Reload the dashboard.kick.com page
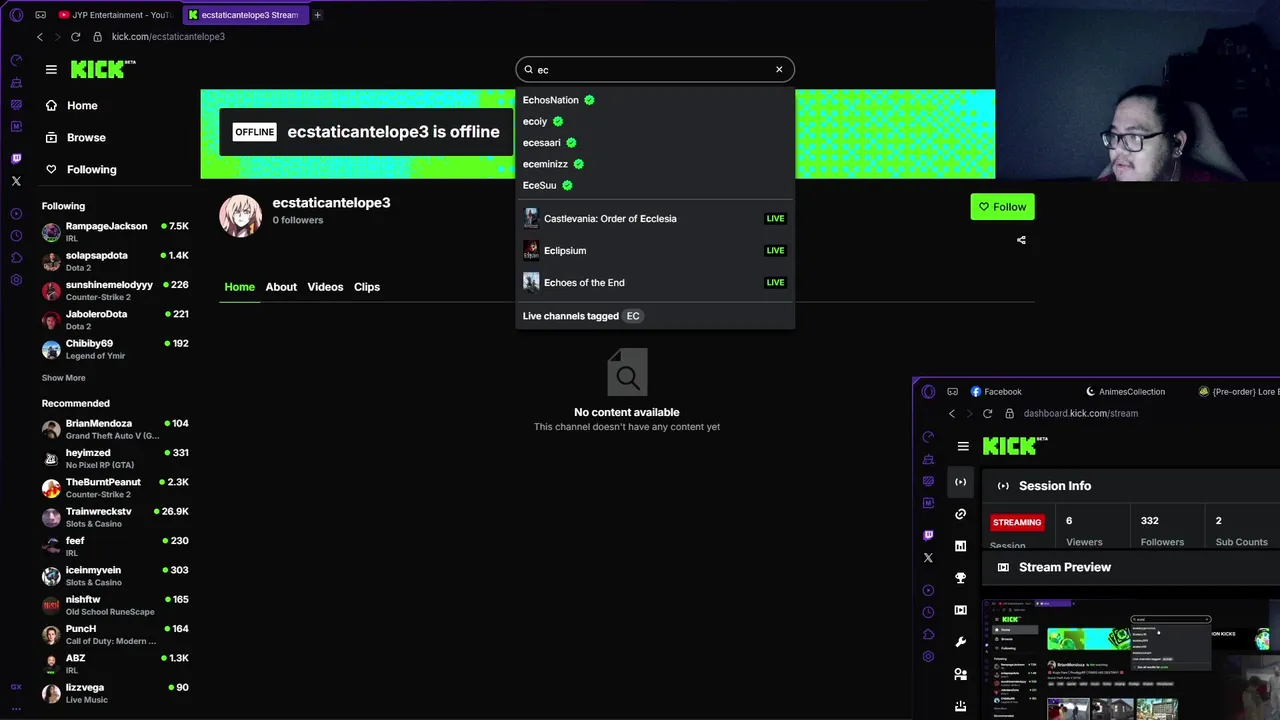Viewport: 1280px width, 720px height. point(987,414)
